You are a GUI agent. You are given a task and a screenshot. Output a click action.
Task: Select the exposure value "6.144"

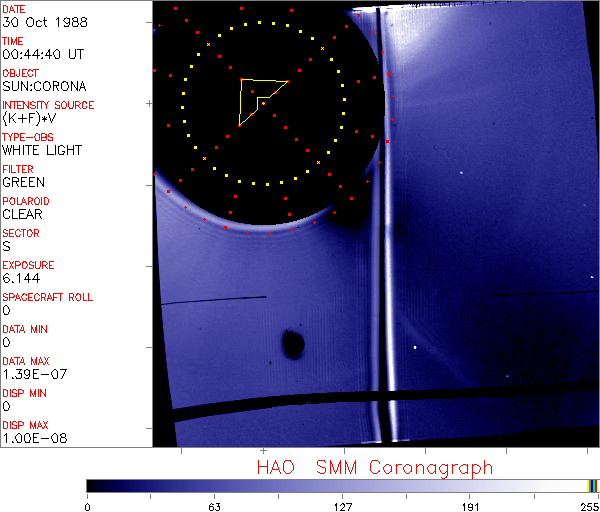(x=21, y=278)
